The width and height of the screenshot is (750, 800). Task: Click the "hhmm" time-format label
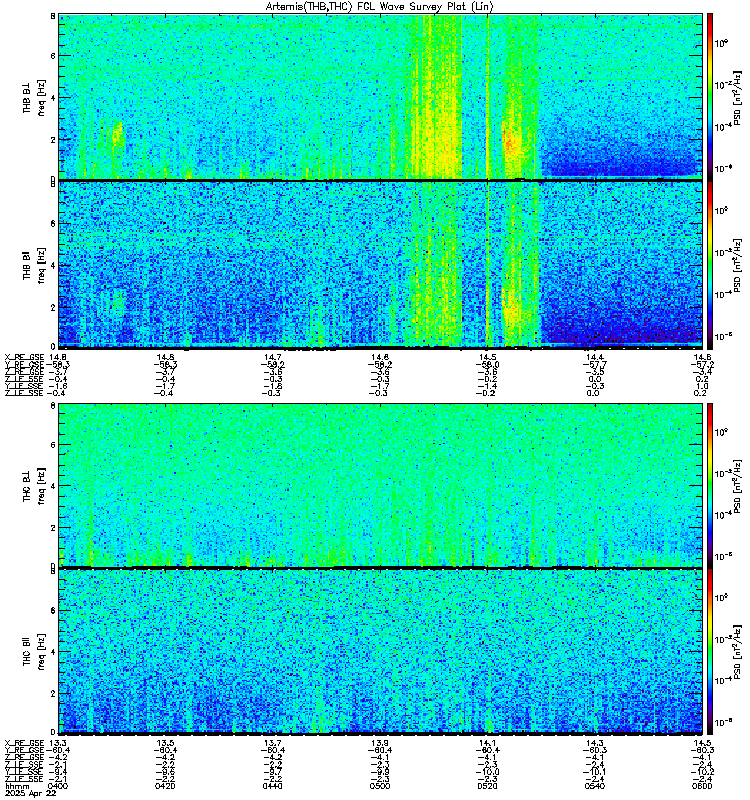[17, 787]
